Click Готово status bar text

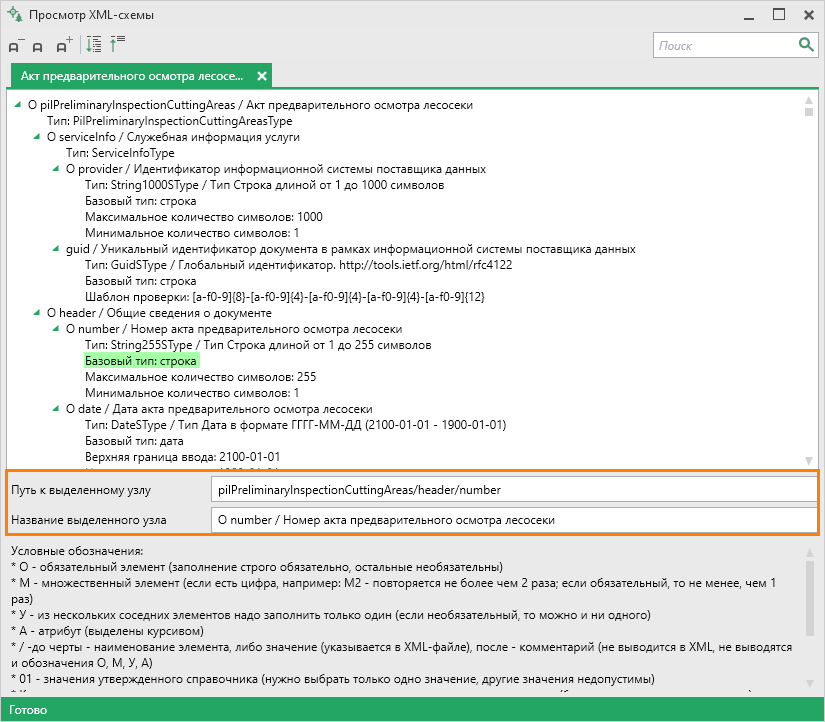pyautogui.click(x=28, y=710)
